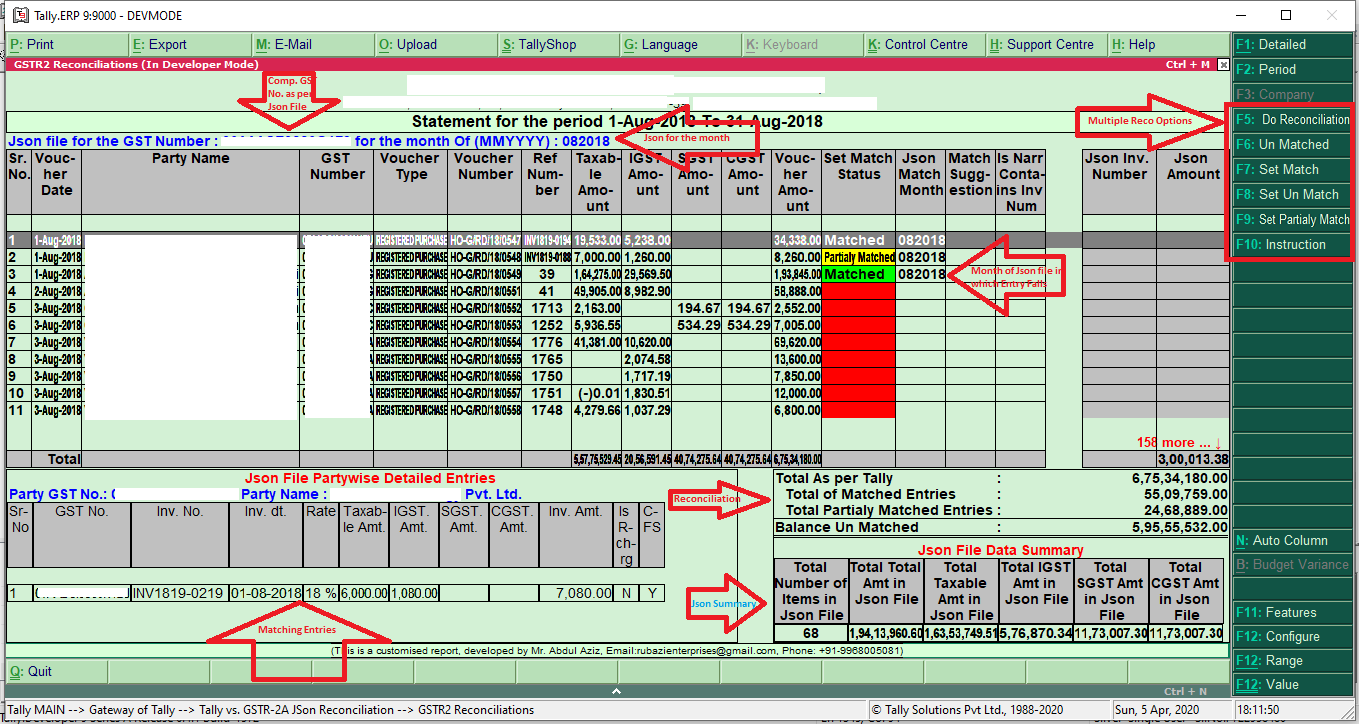Image resolution: width=1359 pixels, height=724 pixels.
Task: Click voucher amount 7,850.00 in row 9
Action: pyautogui.click(x=796, y=376)
